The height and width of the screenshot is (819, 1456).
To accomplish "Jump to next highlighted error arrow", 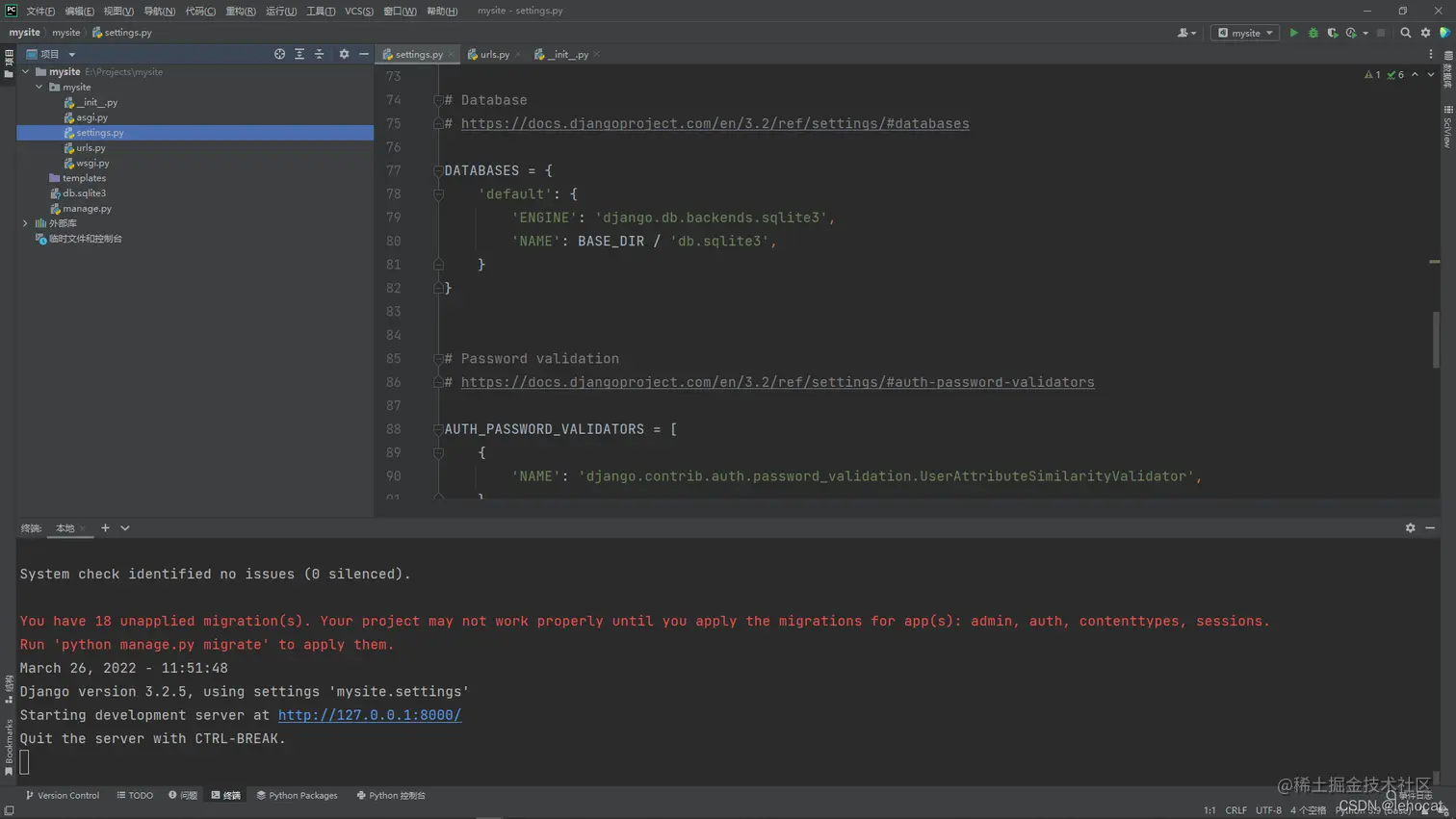I will coord(1431,75).
